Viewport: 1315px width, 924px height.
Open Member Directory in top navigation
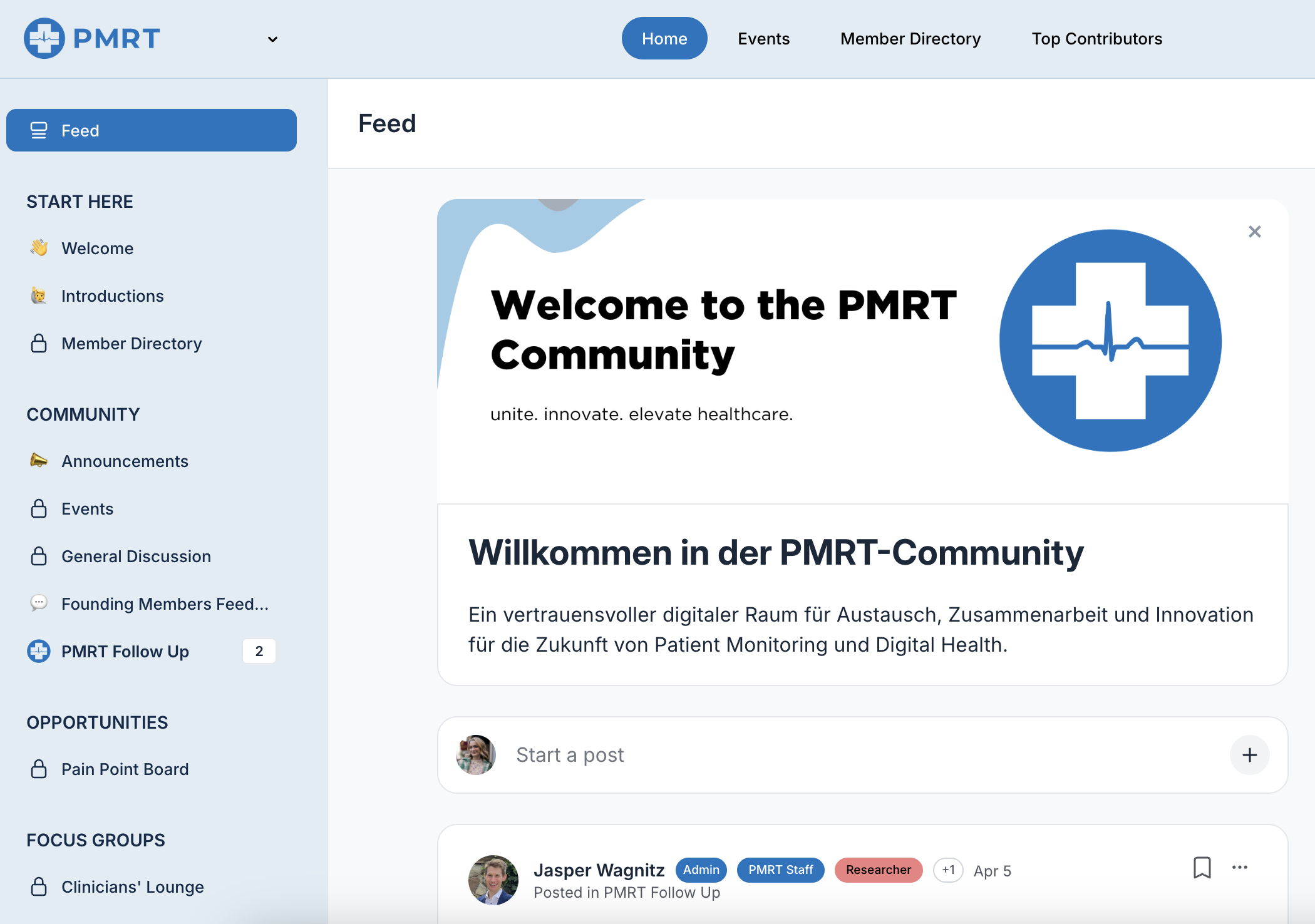pos(910,38)
